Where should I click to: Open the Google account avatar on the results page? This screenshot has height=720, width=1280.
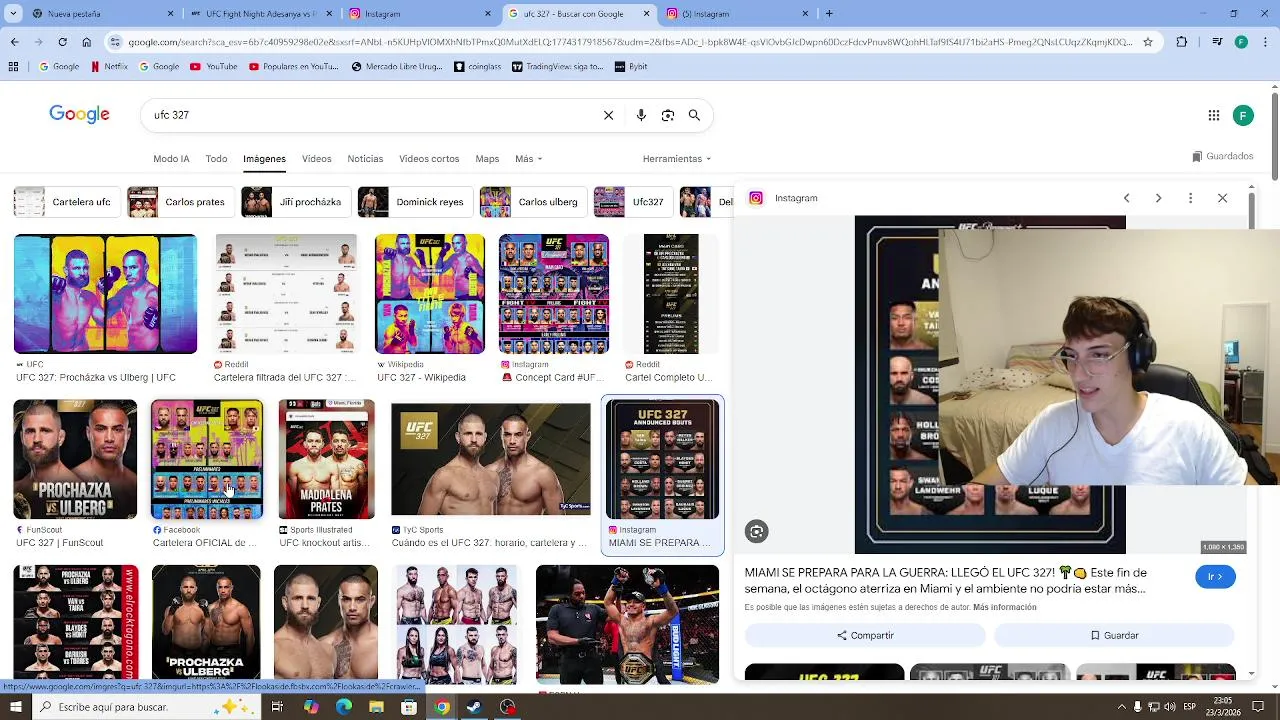coord(1243,115)
